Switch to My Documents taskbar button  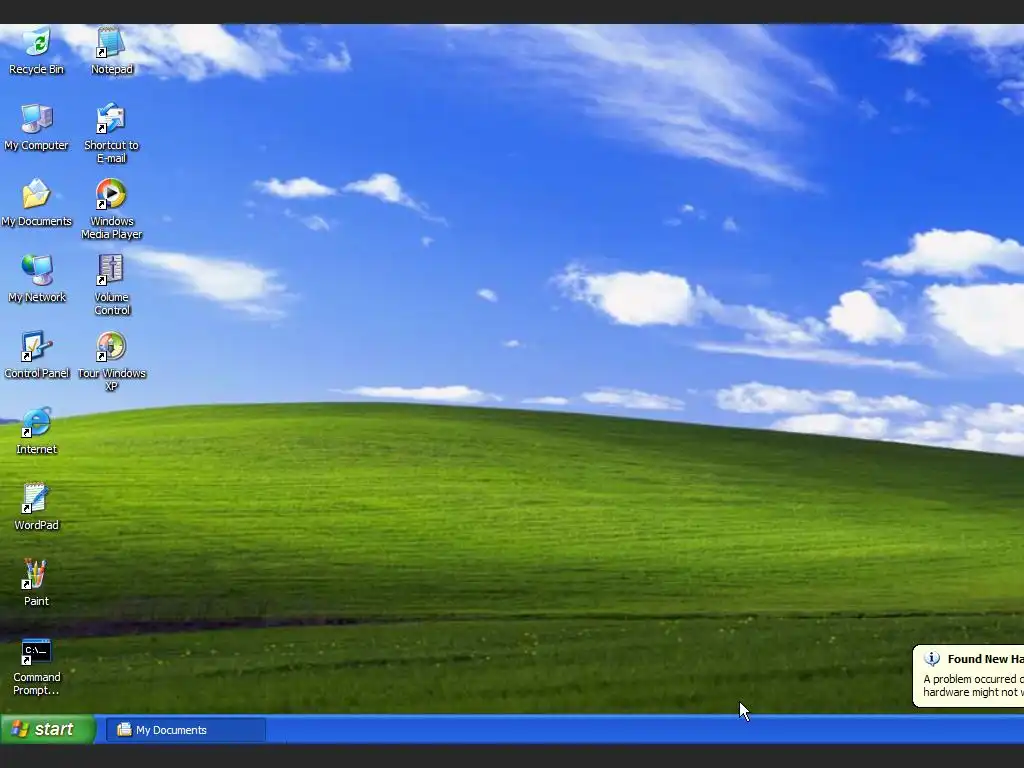[x=186, y=729]
